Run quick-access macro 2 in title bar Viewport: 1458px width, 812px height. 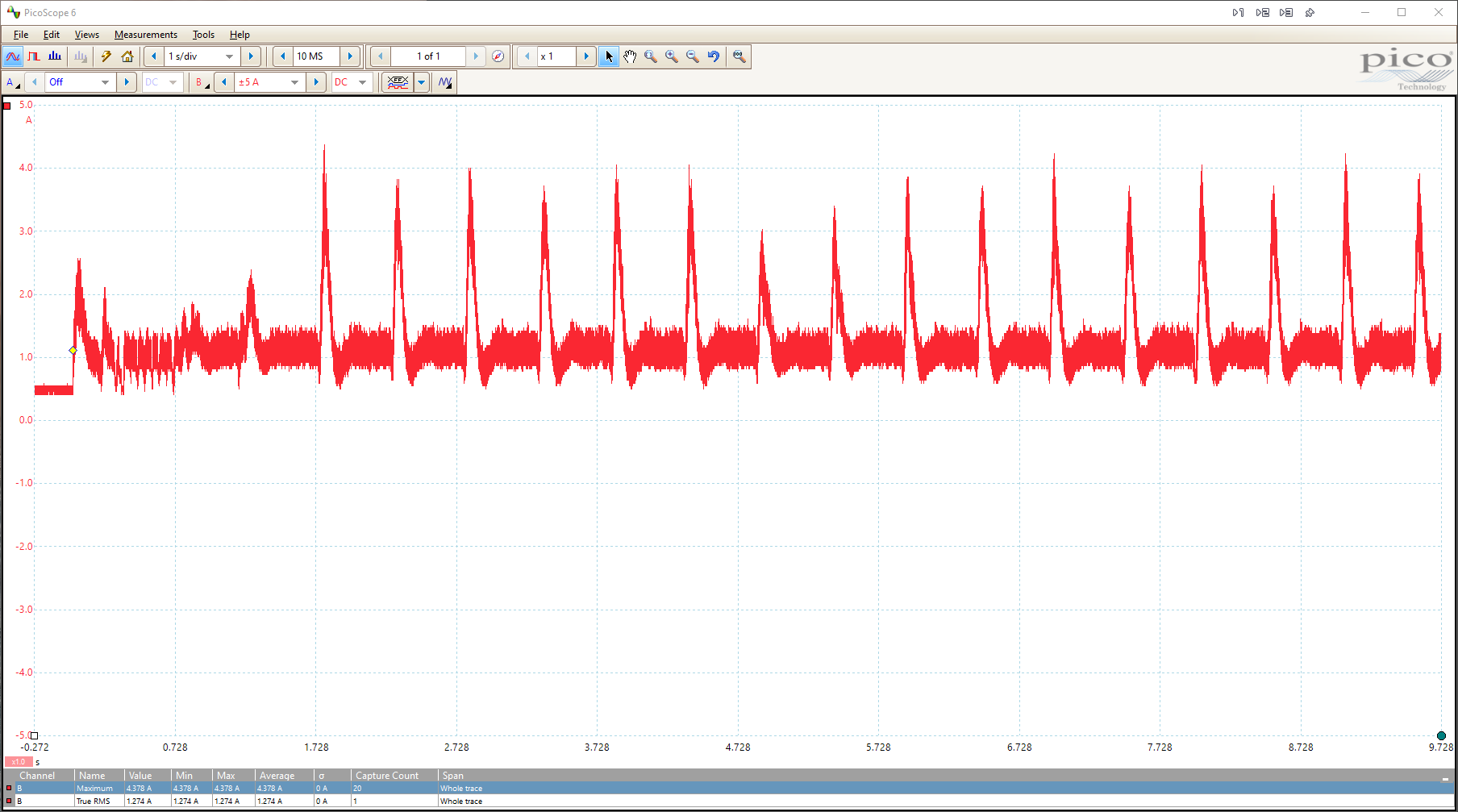coord(1263,13)
